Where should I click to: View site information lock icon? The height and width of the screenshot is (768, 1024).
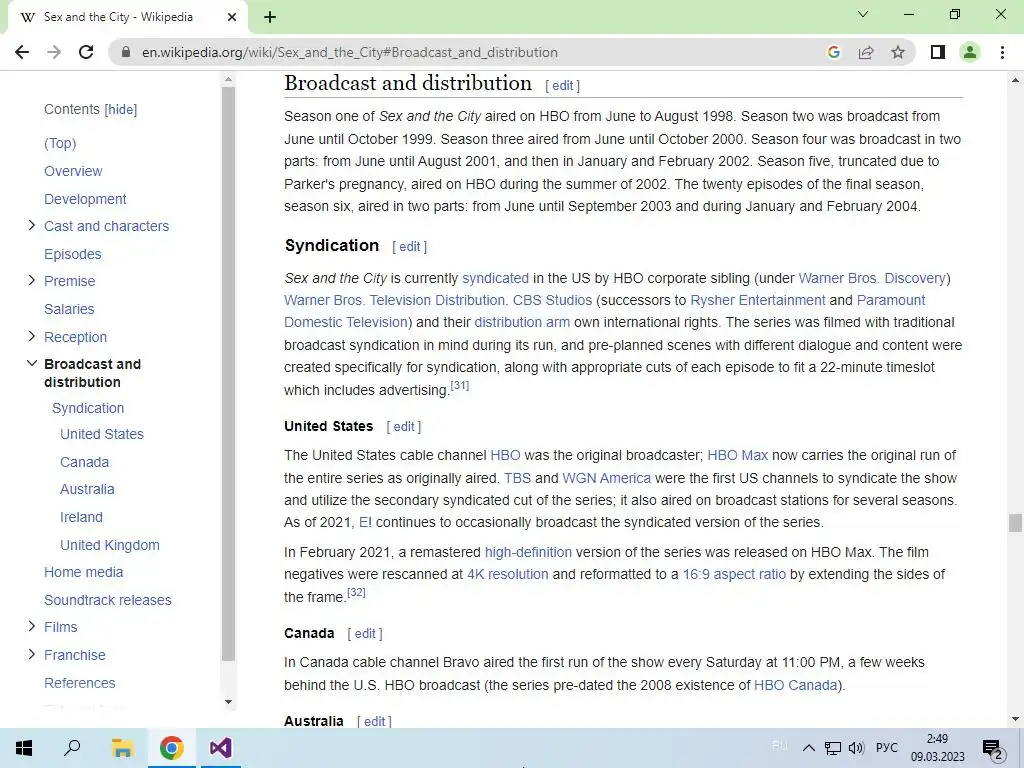click(x=126, y=52)
